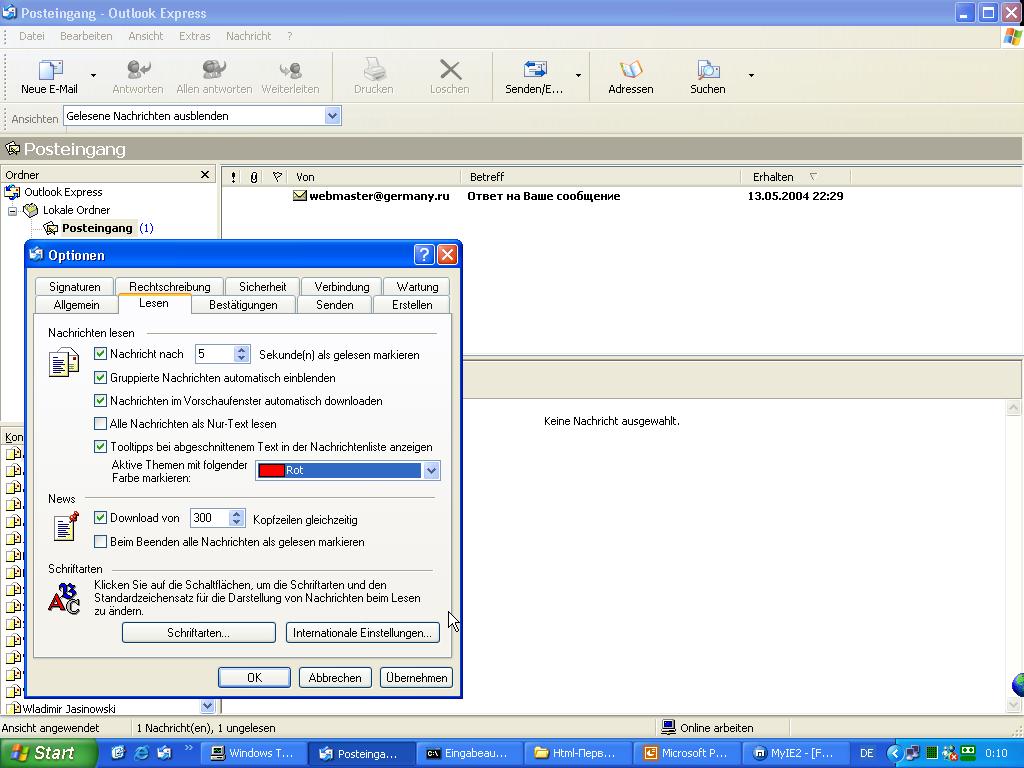Sort by the flag column icon
The height and width of the screenshot is (768, 1024).
(277, 177)
